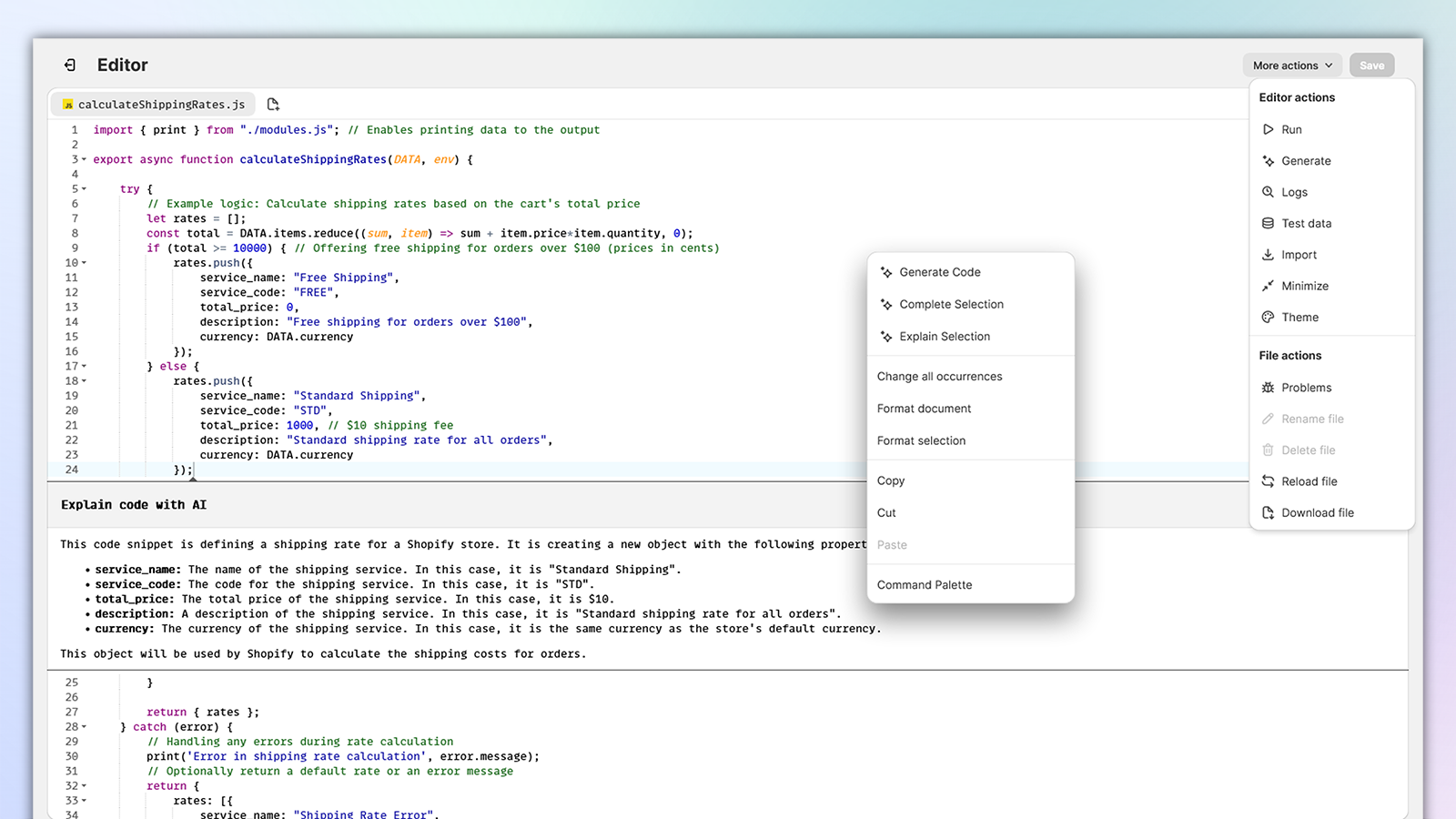Collapse the fold arrow on line 33

pos(85,801)
